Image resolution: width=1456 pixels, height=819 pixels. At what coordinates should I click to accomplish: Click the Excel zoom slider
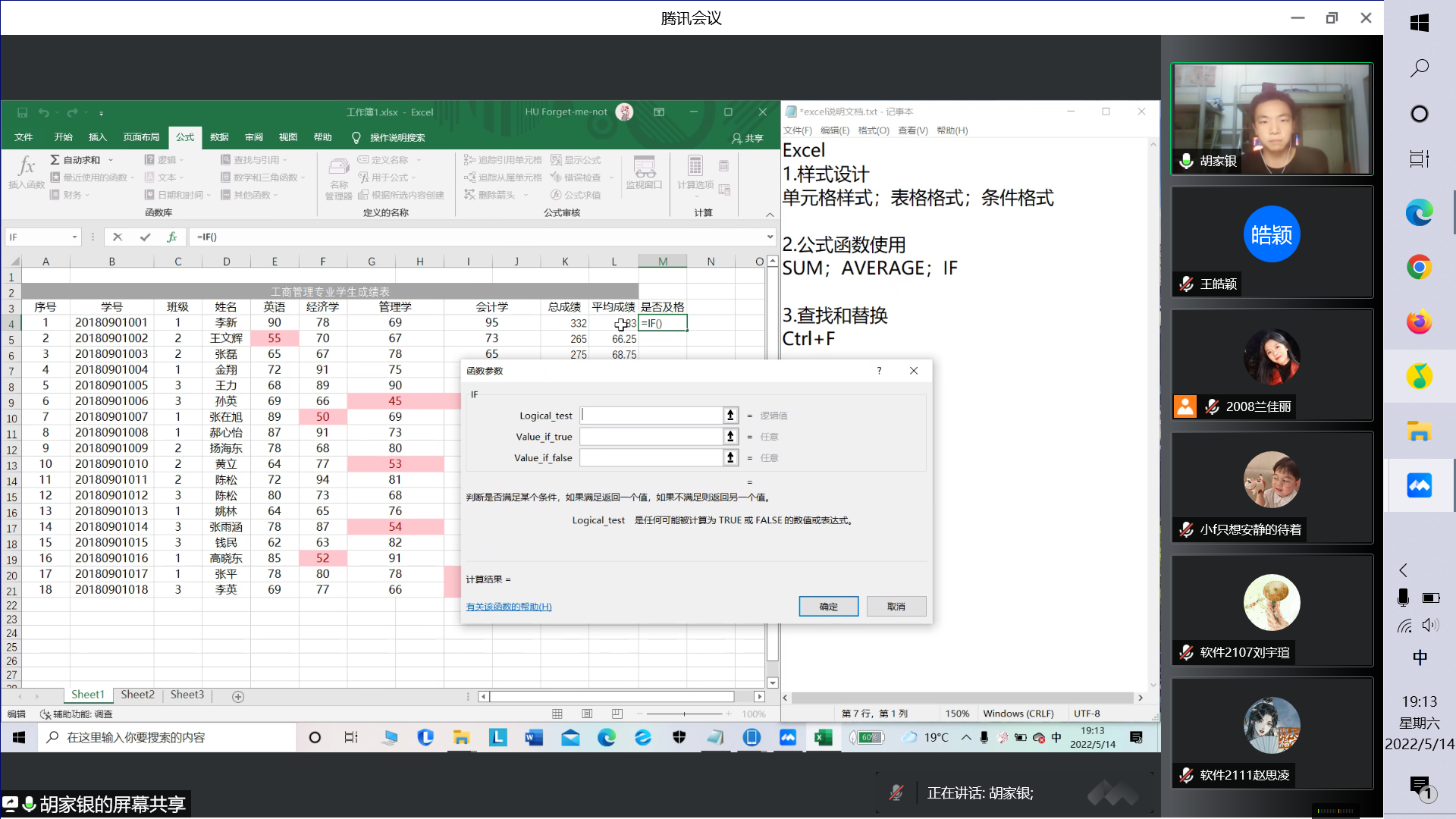click(684, 714)
